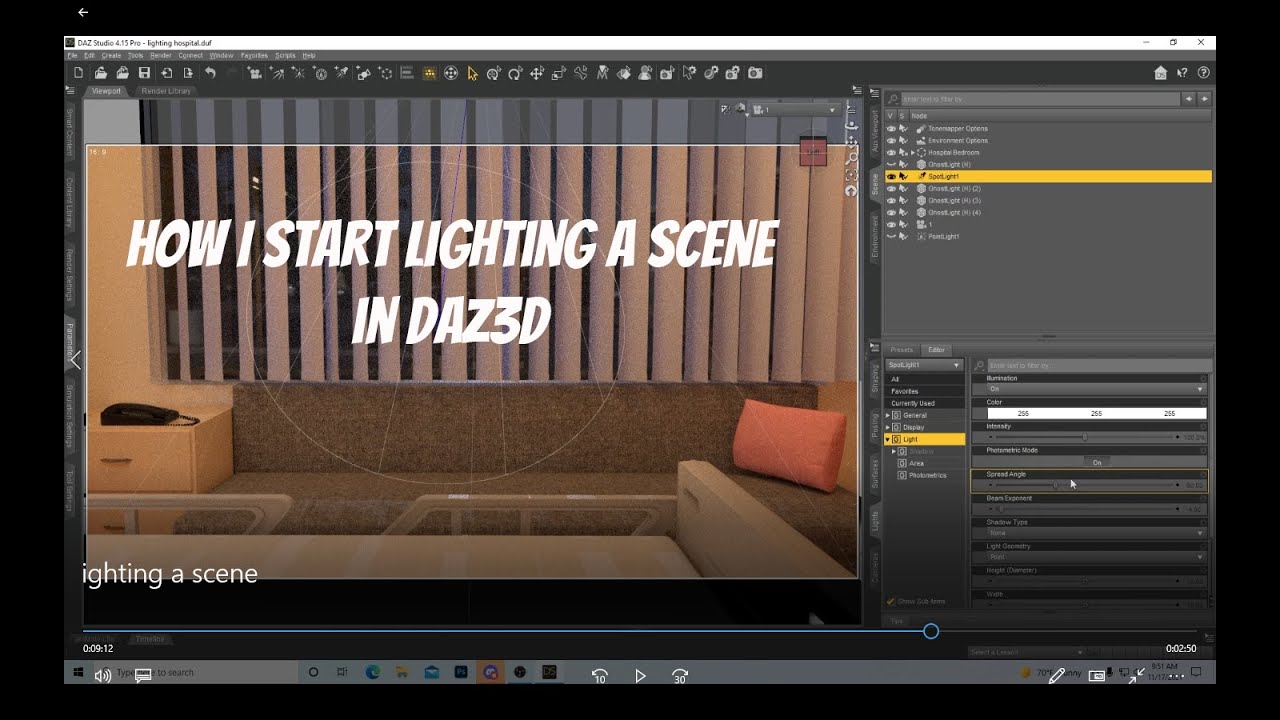This screenshot has height=720, width=1280.
Task: Collapse the Light property group
Action: coord(888,439)
